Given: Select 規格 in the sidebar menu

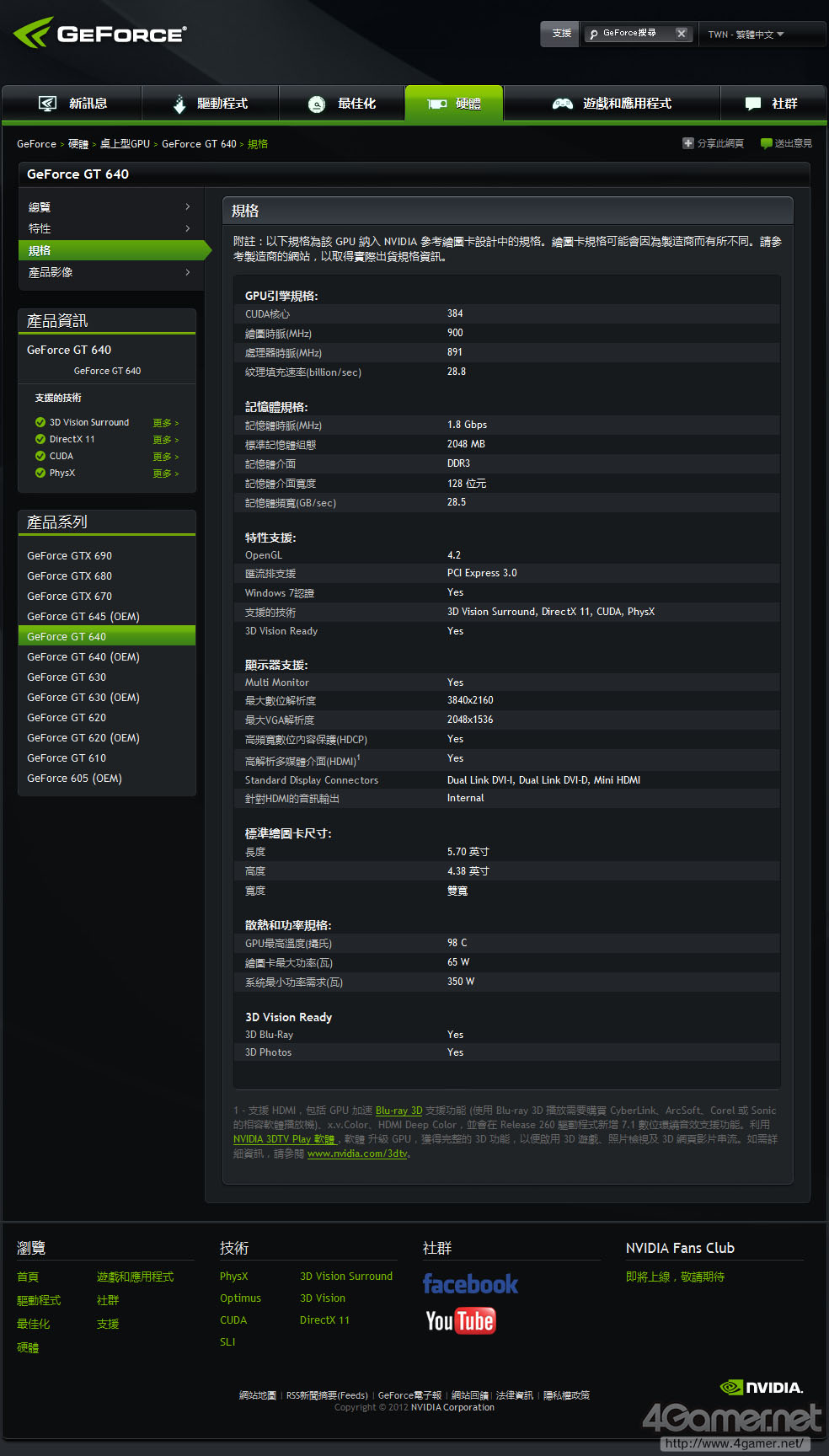Looking at the screenshot, I should (x=114, y=250).
